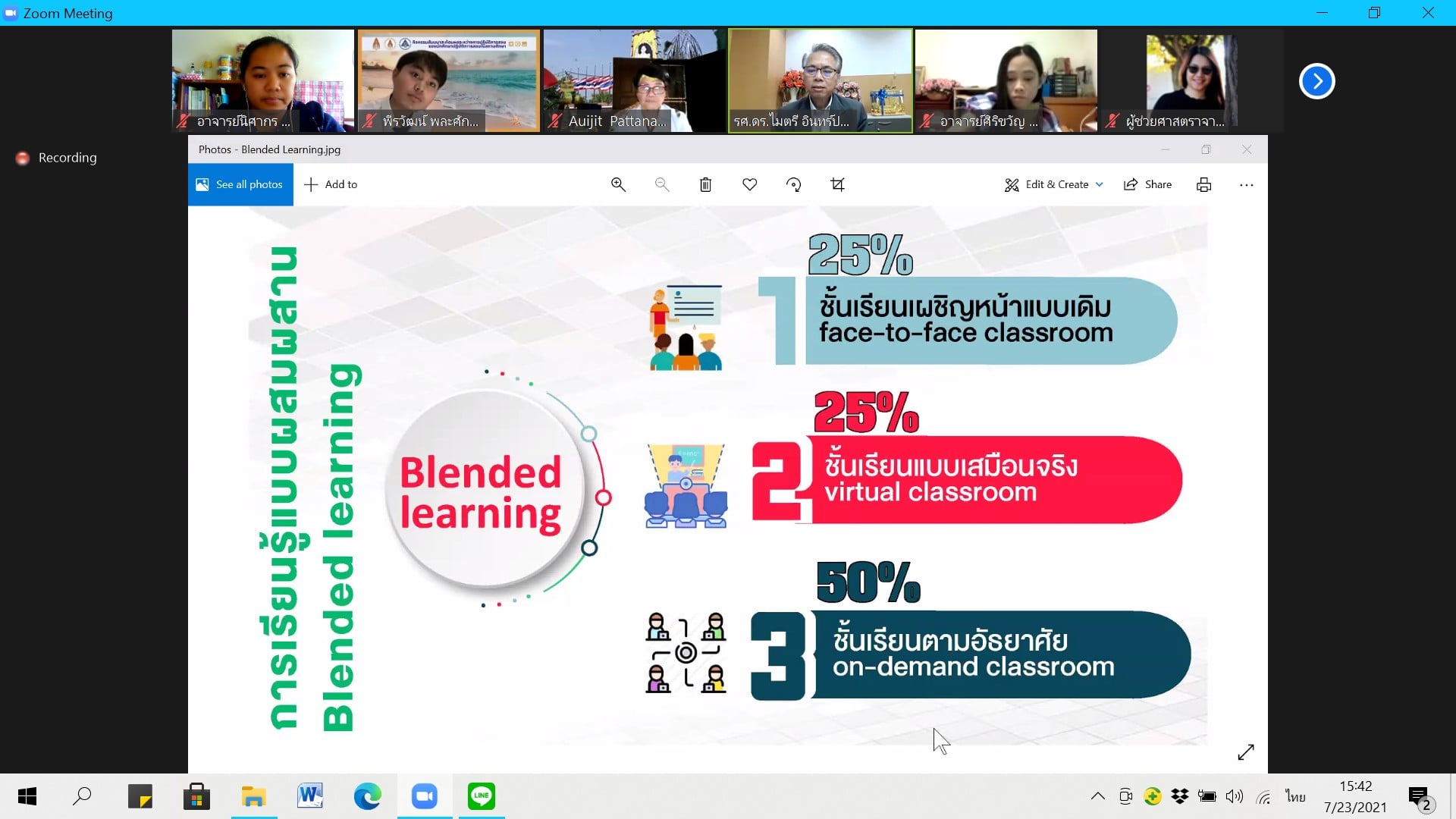Image resolution: width=1456 pixels, height=819 pixels.
Task: Enter fullscreen with diagonal arrows icon
Action: click(1246, 752)
